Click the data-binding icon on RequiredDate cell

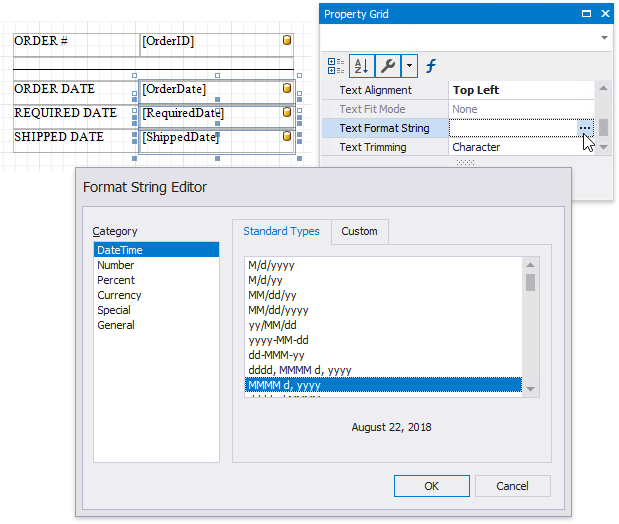[x=287, y=113]
